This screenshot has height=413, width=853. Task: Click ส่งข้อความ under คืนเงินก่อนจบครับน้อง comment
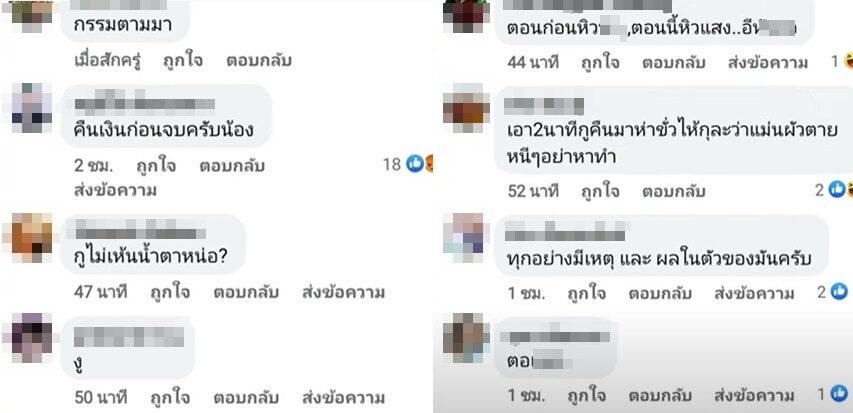[115, 190]
